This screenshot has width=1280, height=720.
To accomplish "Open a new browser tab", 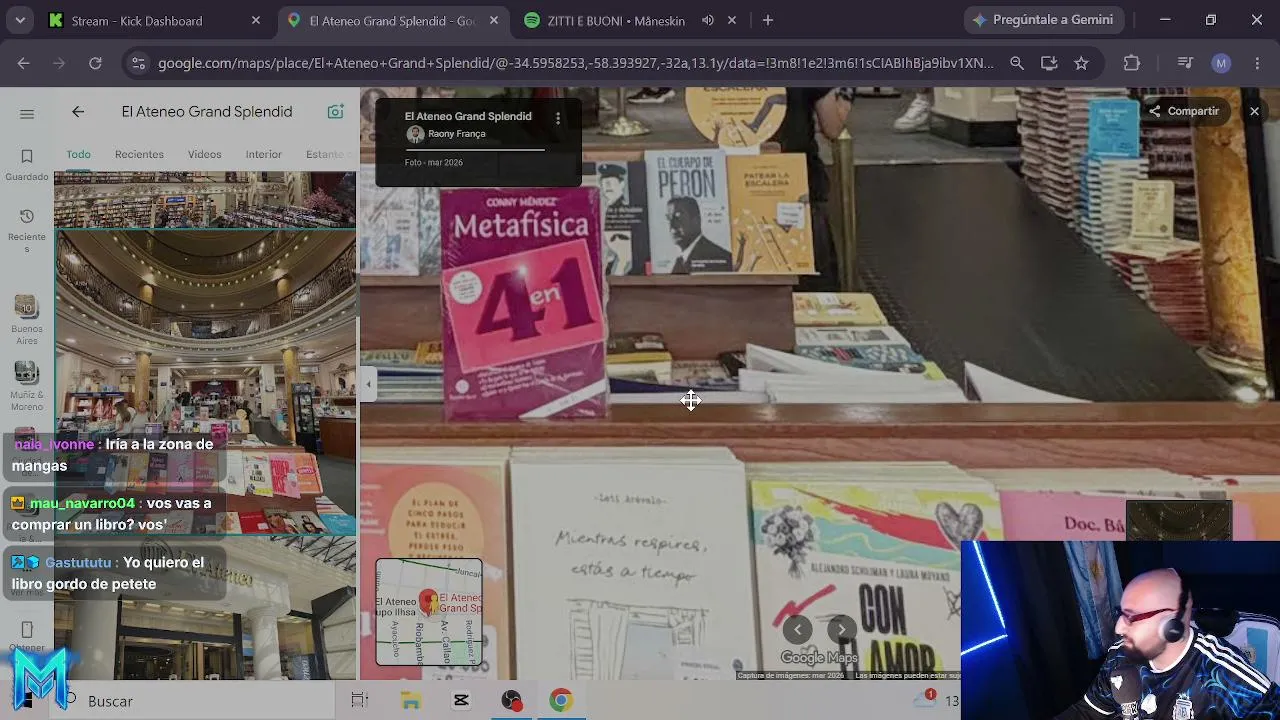I will 768,20.
